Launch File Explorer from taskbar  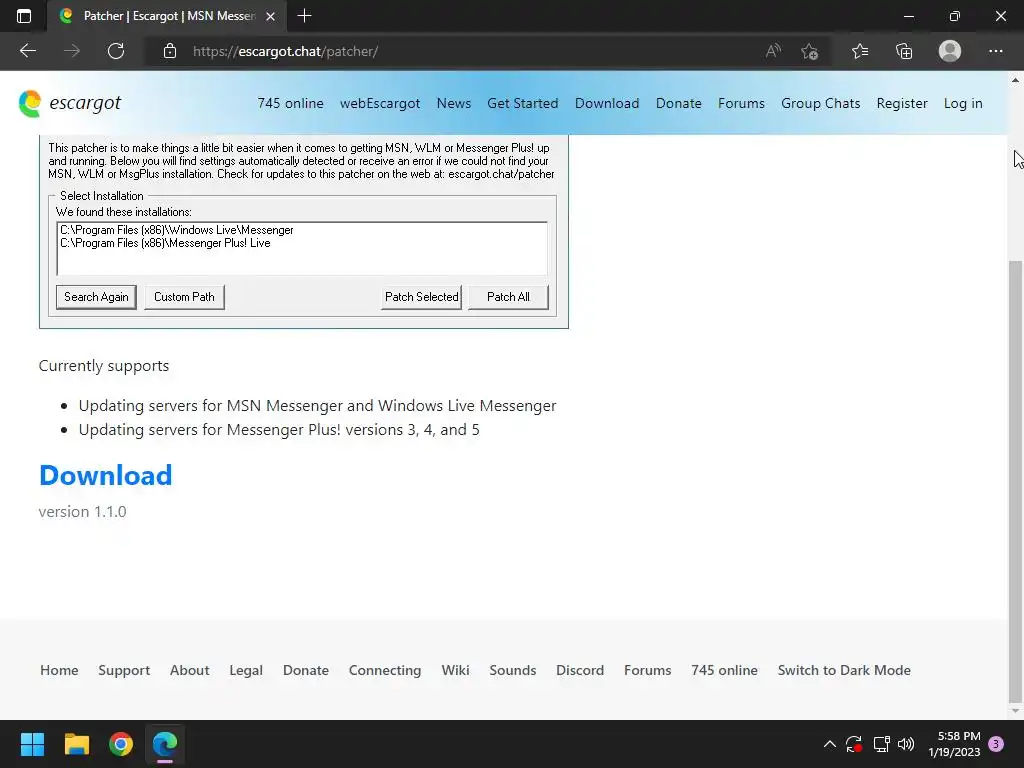pos(76,744)
